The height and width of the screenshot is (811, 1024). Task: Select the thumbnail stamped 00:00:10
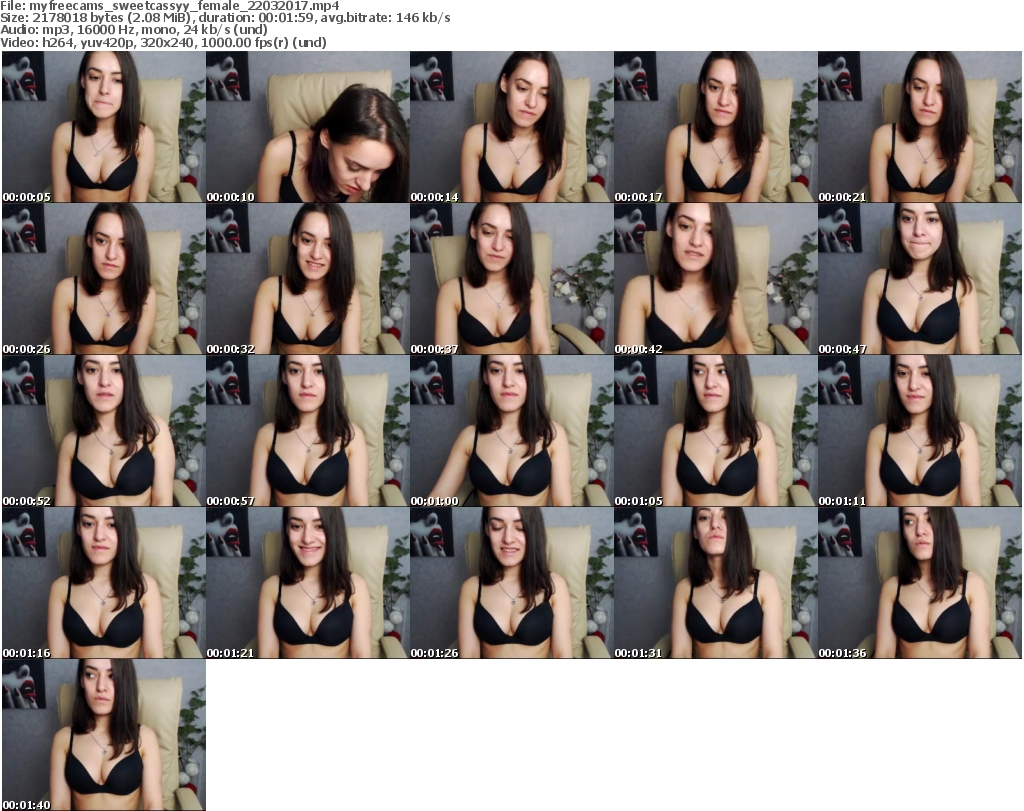308,127
